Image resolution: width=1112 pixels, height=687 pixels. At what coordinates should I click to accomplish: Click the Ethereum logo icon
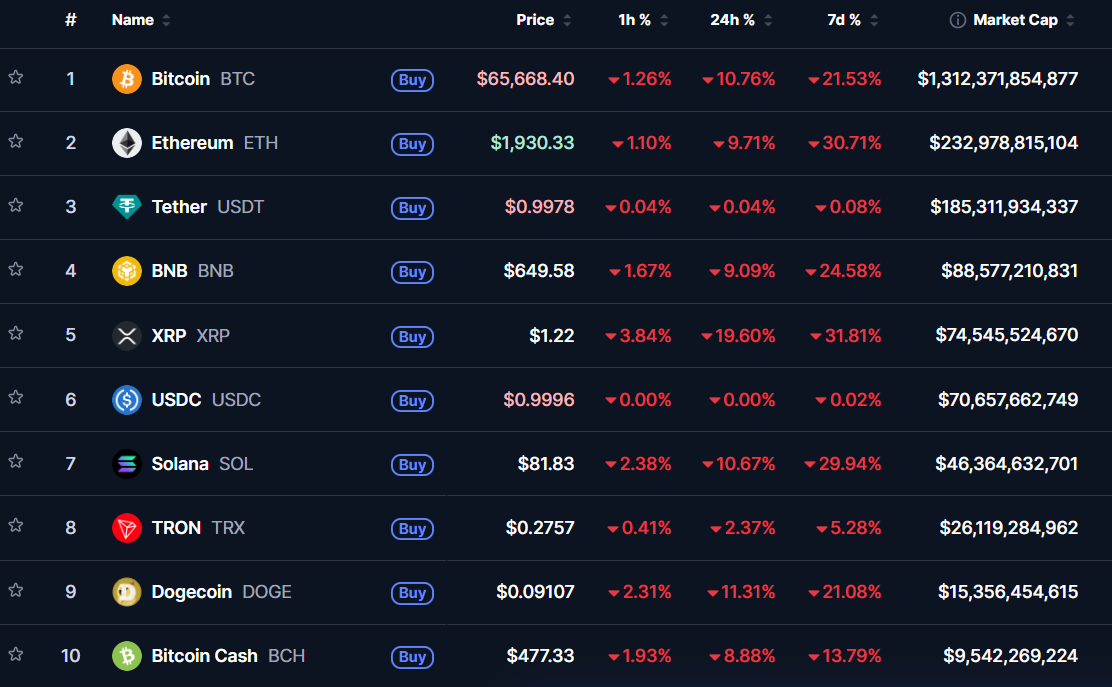(x=127, y=143)
